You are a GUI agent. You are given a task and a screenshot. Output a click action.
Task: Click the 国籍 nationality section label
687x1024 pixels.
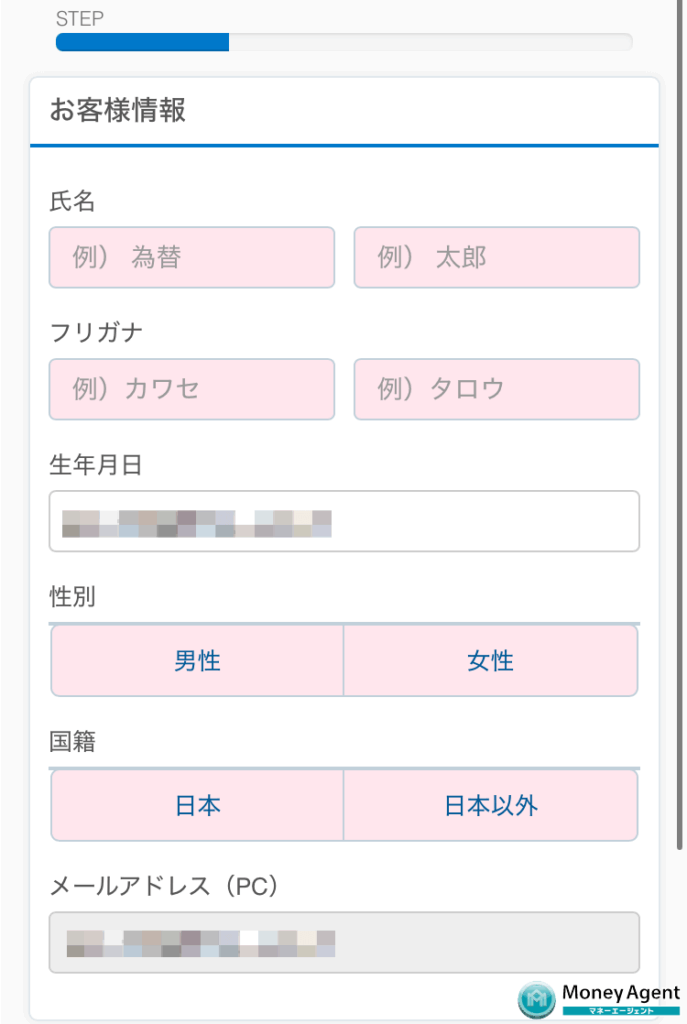coord(66,741)
